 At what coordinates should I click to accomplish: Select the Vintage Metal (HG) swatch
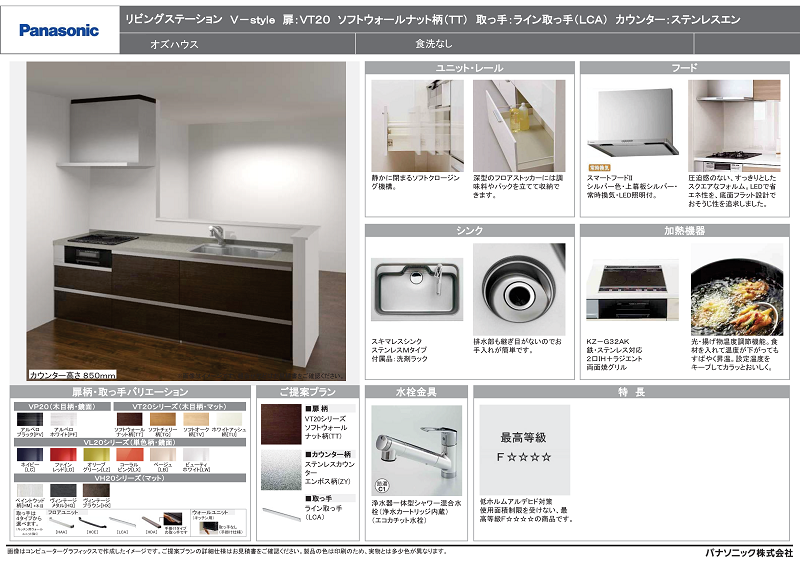point(63,490)
